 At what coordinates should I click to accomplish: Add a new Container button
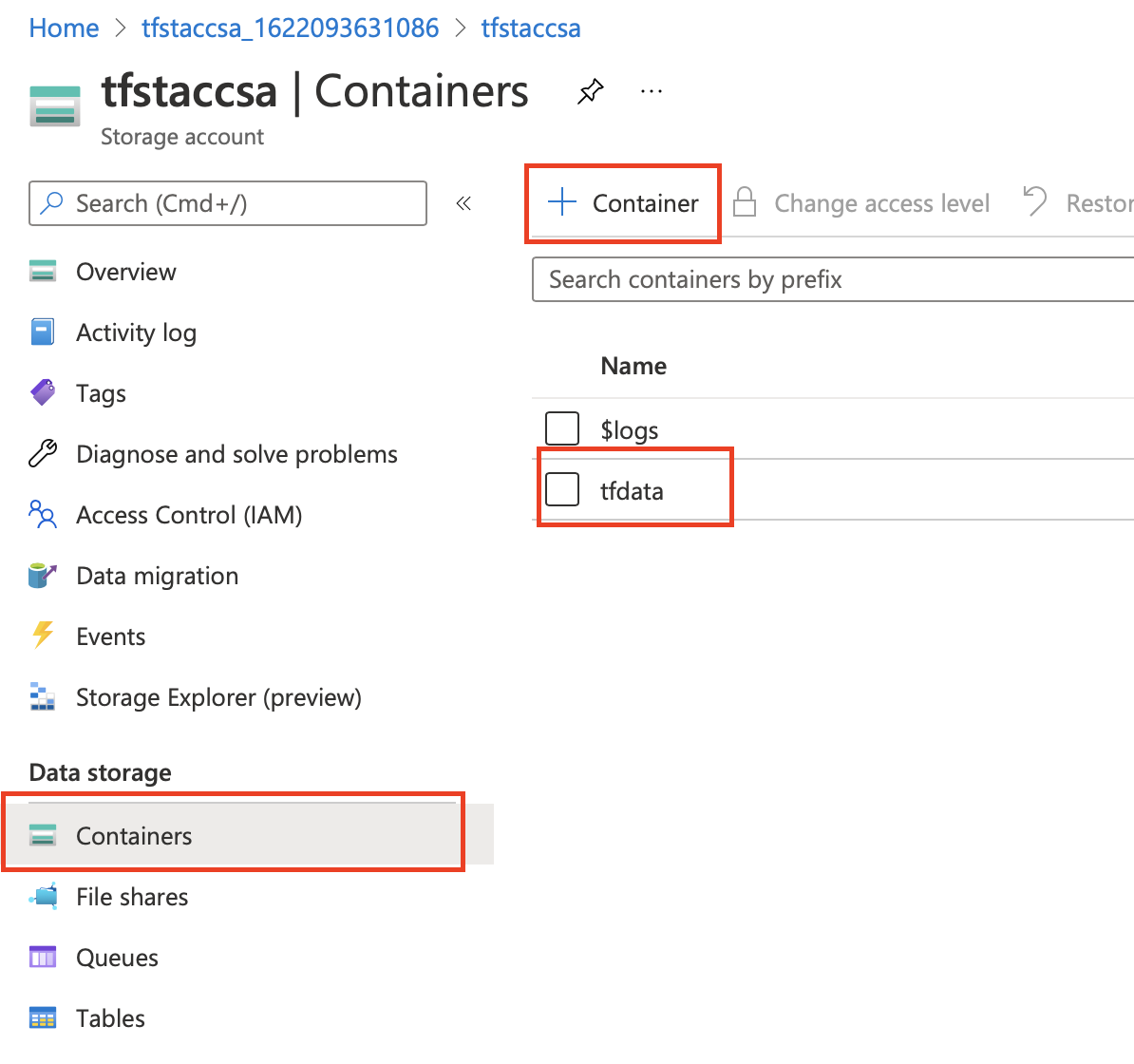pyautogui.click(x=624, y=203)
